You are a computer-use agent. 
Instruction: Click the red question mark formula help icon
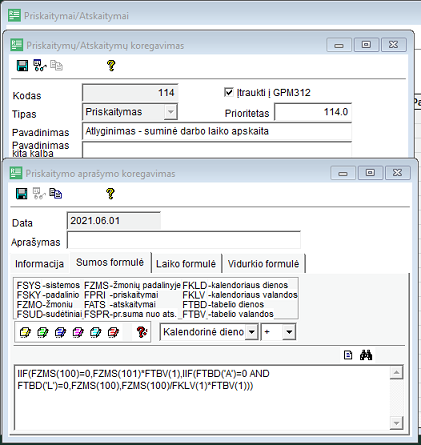[x=142, y=332]
